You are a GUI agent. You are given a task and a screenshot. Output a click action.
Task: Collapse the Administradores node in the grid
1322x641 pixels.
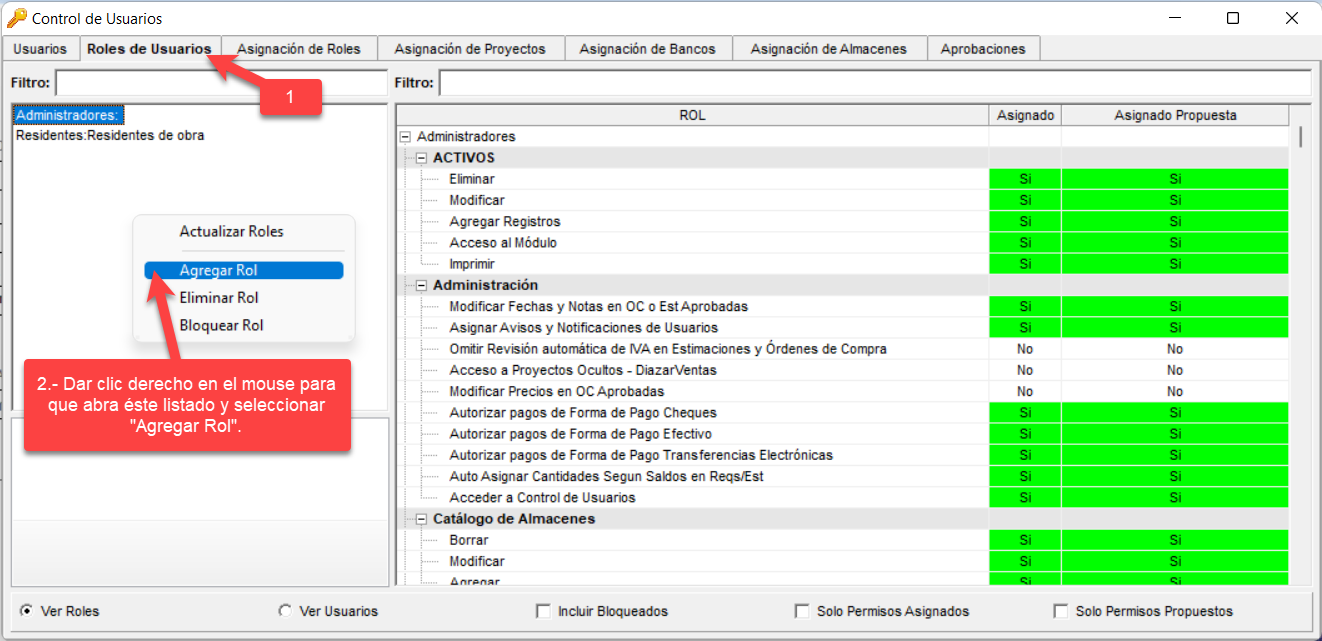[407, 136]
